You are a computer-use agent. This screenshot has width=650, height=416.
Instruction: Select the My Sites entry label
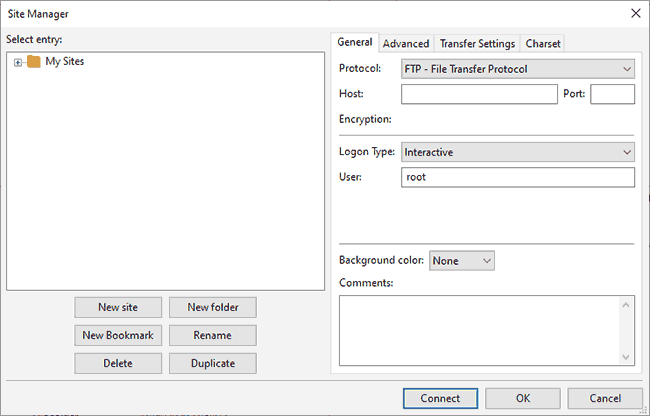[x=65, y=61]
